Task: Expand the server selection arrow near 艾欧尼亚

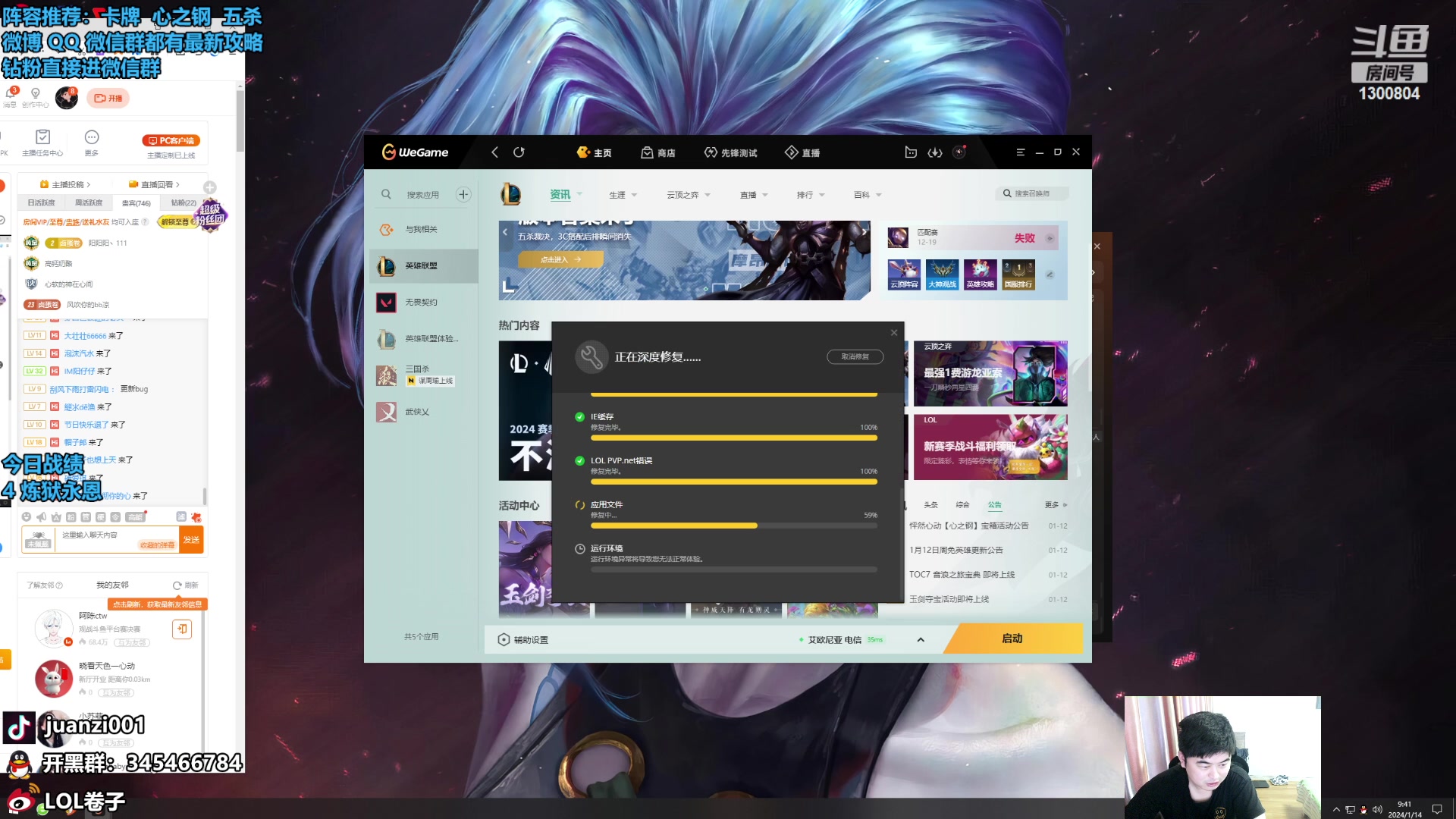Action: point(921,640)
